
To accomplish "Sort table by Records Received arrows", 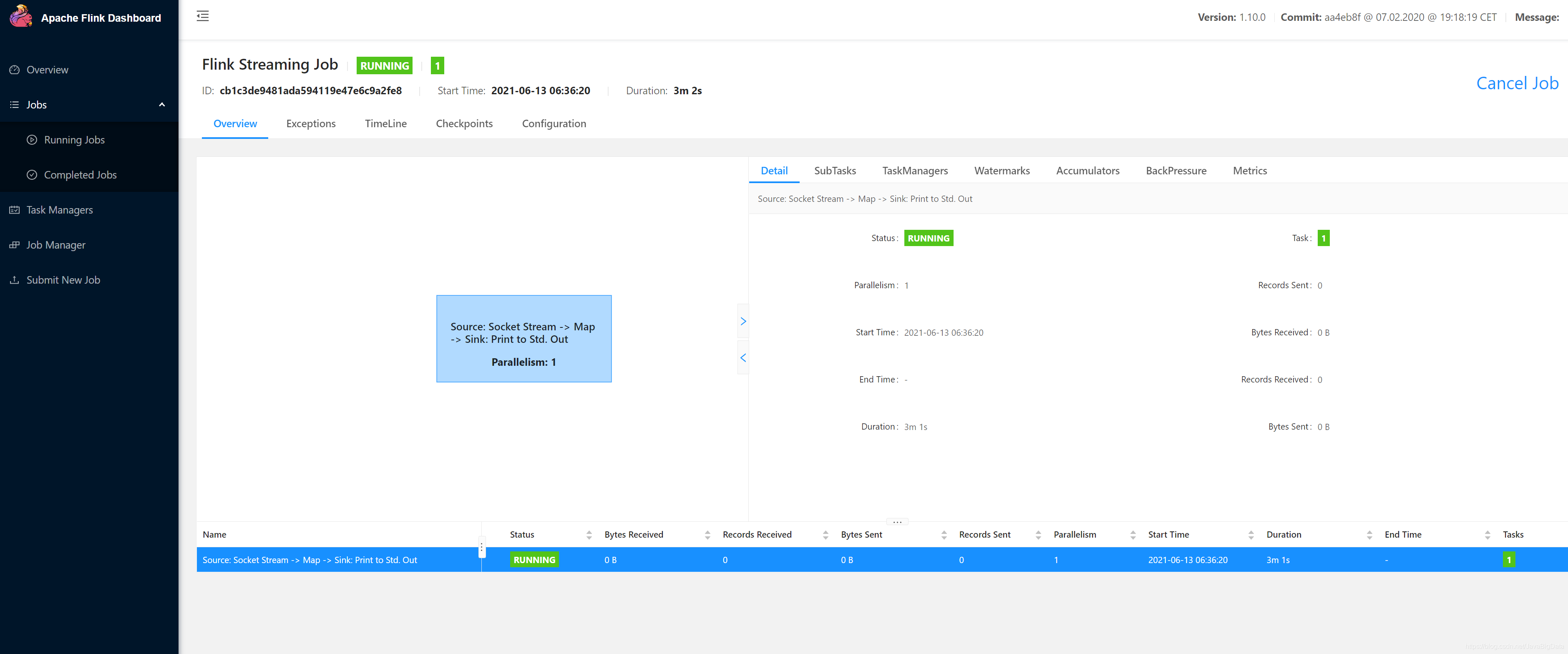I will coord(826,535).
